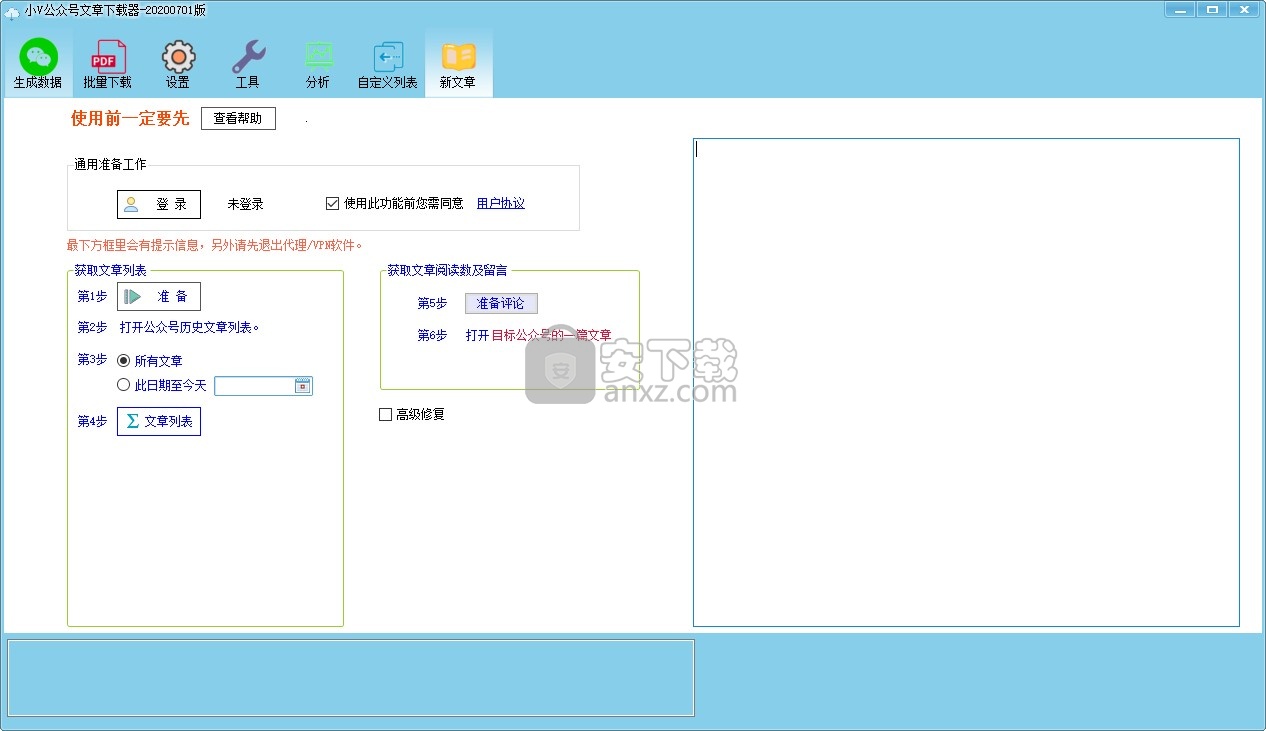1266x731 pixels.
Task: Click the 未登录 status text
Action: coord(245,204)
